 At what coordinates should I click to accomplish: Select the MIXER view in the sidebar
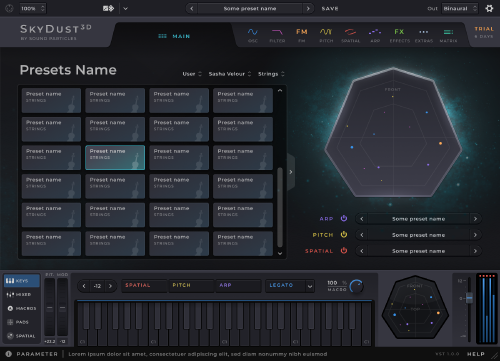[22, 295]
